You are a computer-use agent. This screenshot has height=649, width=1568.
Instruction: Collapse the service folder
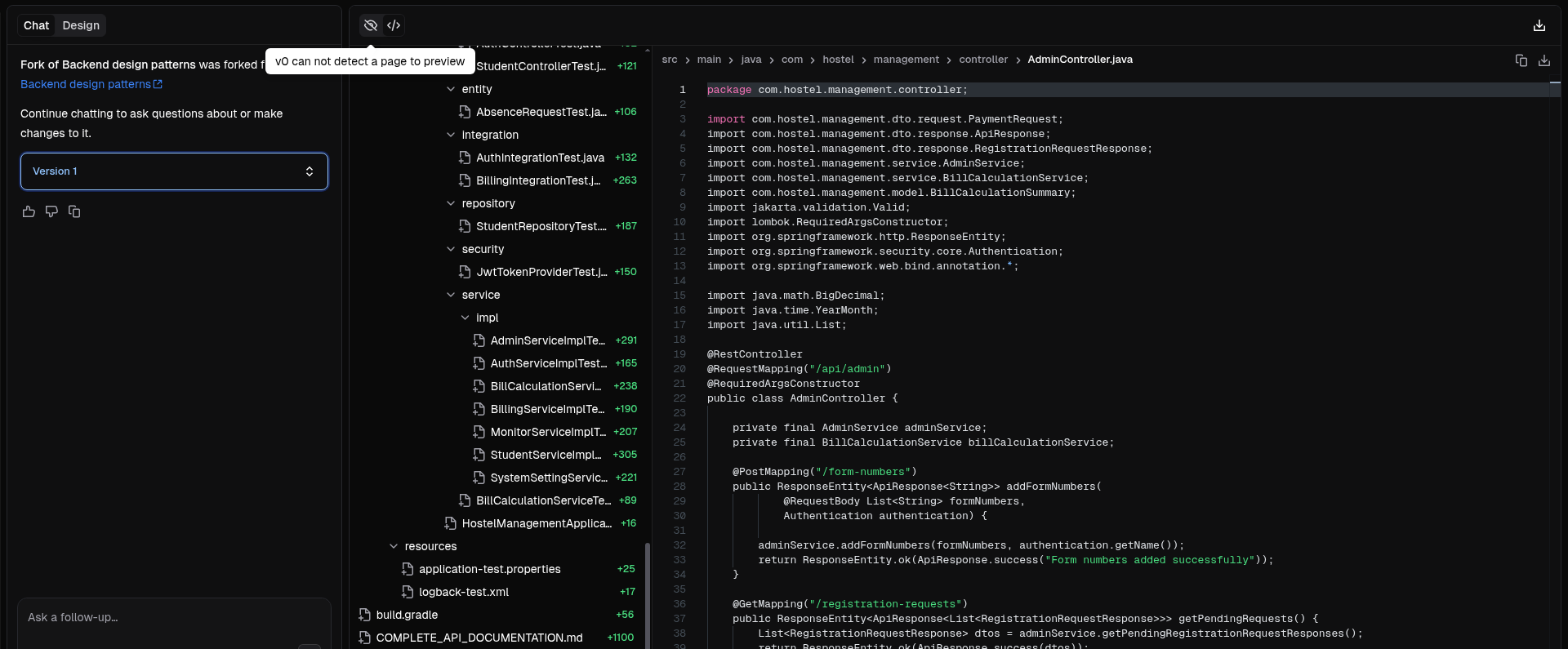tap(481, 295)
